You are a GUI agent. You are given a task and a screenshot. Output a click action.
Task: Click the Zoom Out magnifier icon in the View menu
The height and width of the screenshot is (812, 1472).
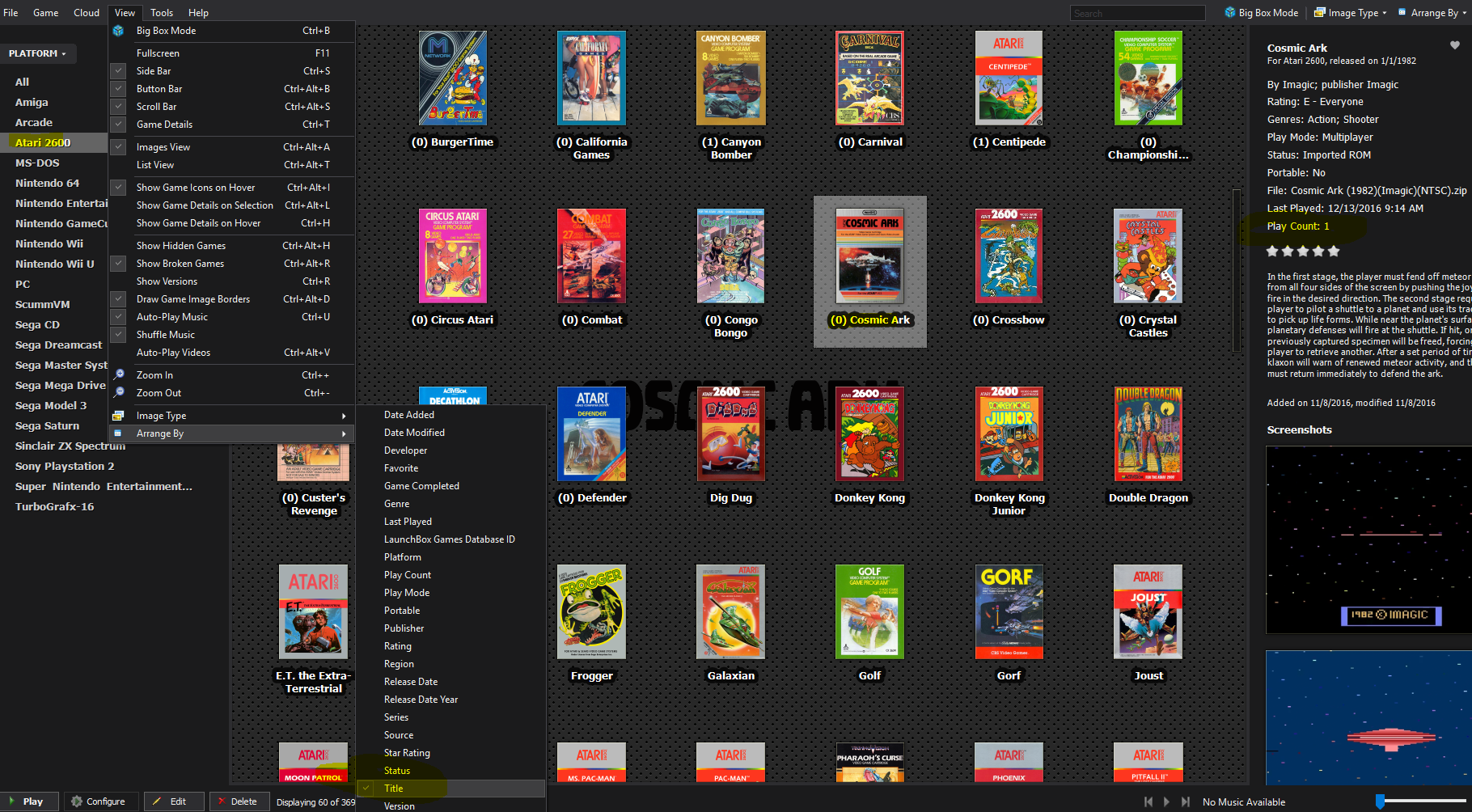(x=118, y=393)
